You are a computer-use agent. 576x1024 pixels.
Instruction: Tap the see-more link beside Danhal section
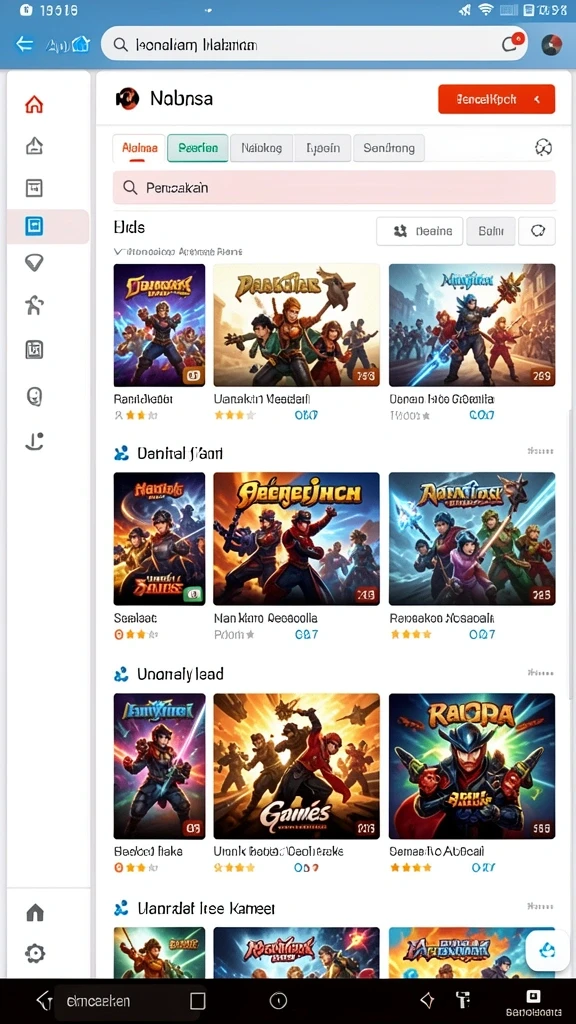point(540,451)
